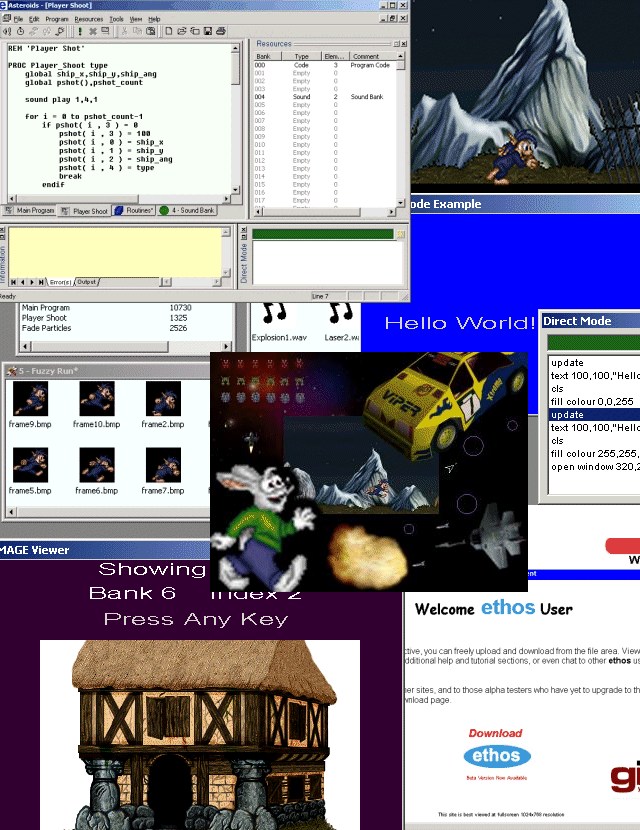The height and width of the screenshot is (830, 640).
Task: Click the sound play 1,4,1 code line
Action: coord(61,100)
